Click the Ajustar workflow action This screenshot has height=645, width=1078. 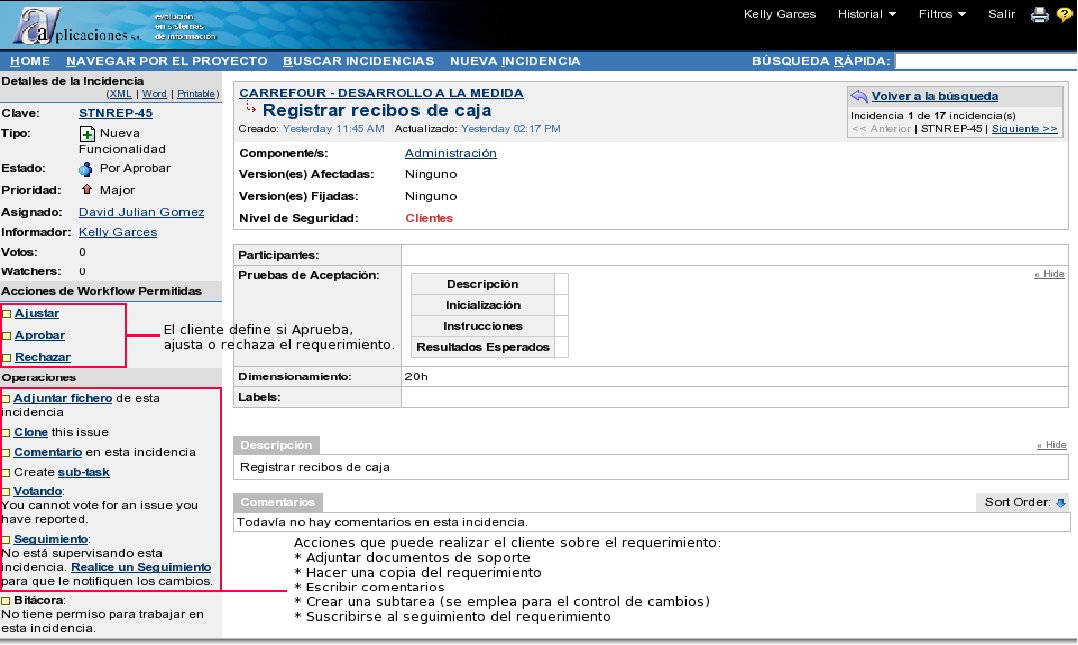(36, 313)
